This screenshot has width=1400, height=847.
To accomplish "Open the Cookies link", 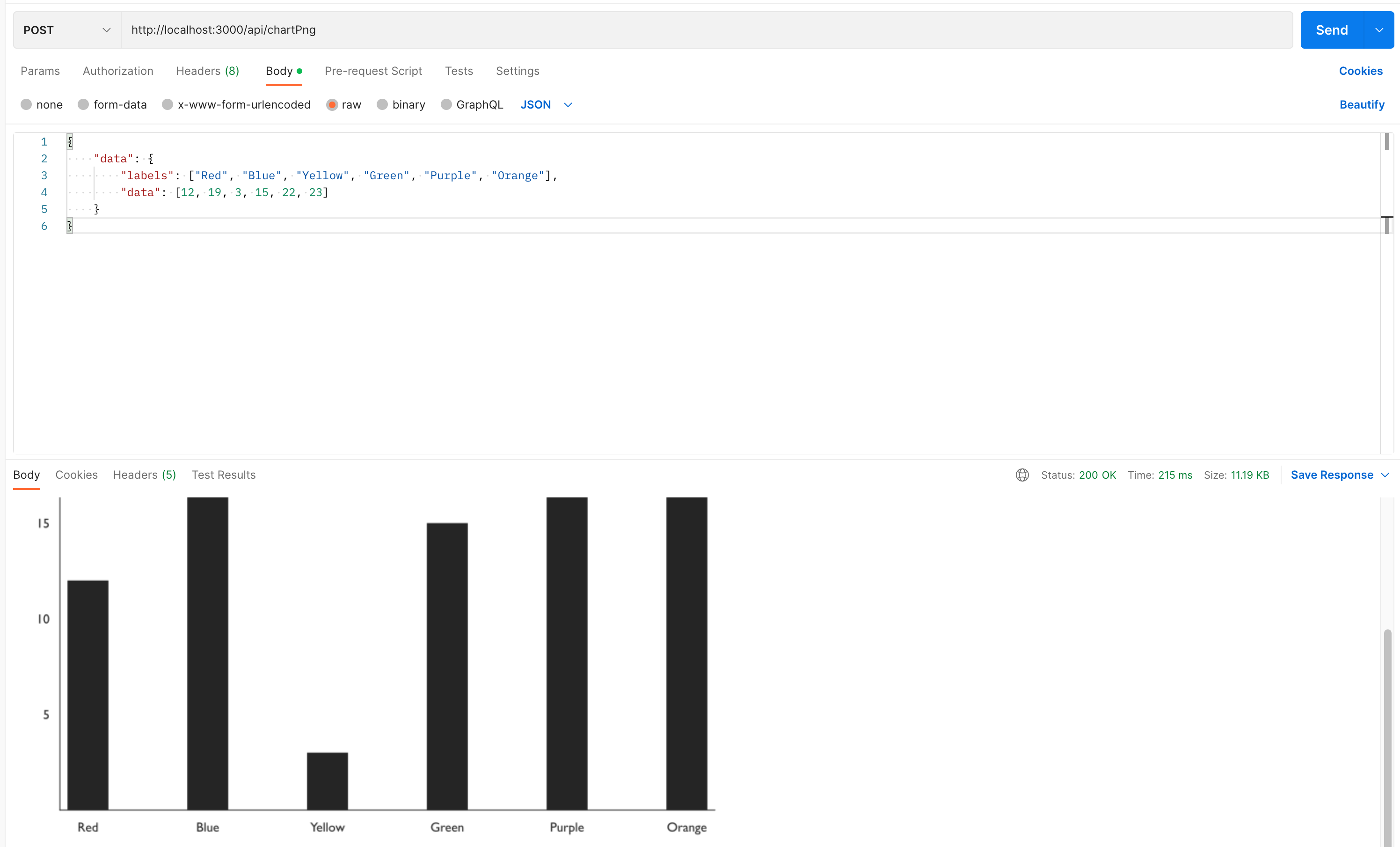I will 1360,71.
